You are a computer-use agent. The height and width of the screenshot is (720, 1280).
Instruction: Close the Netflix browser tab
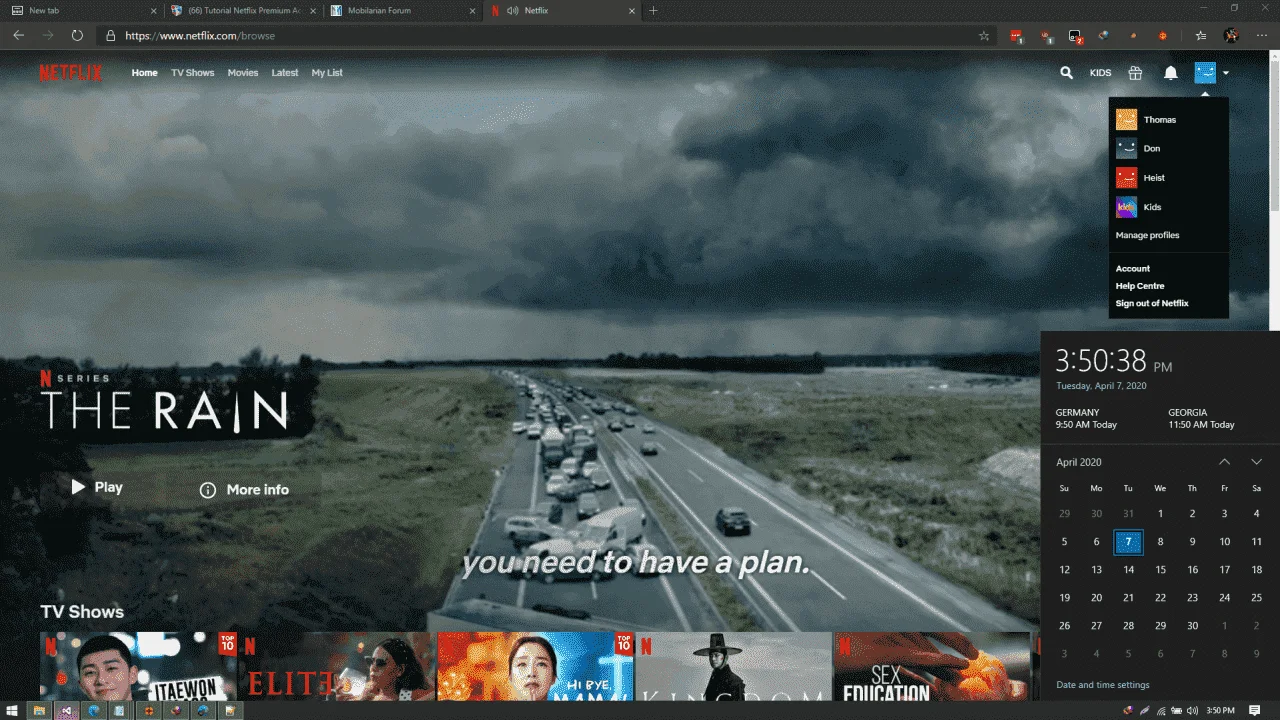click(632, 11)
